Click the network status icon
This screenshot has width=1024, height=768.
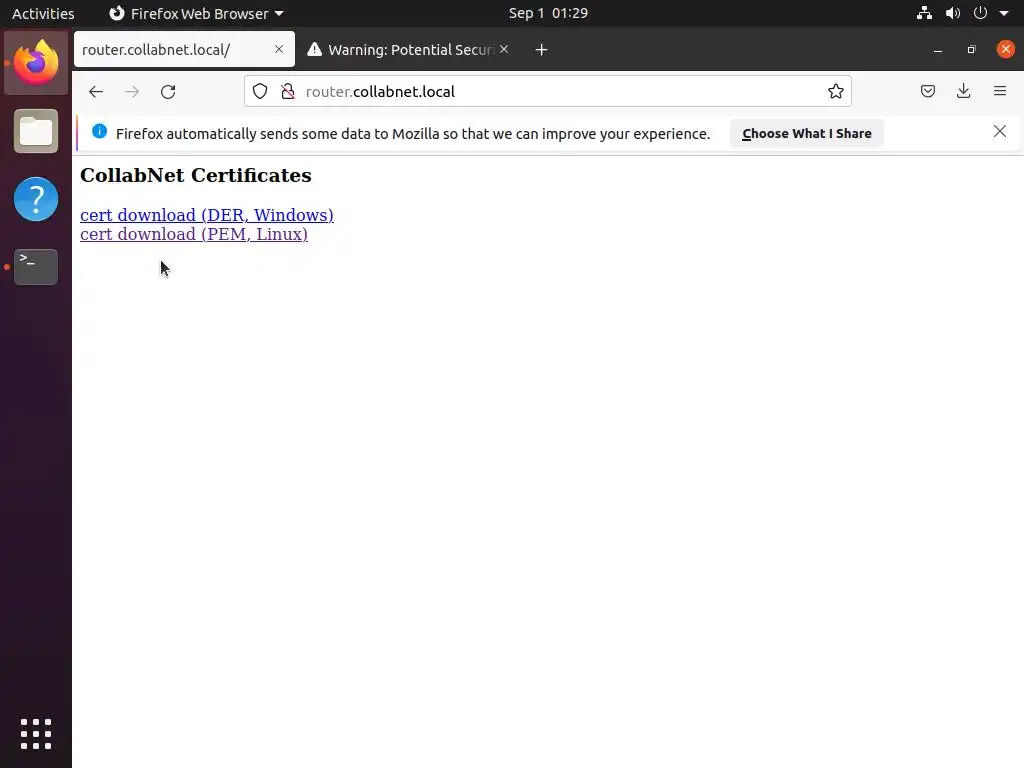pos(924,13)
